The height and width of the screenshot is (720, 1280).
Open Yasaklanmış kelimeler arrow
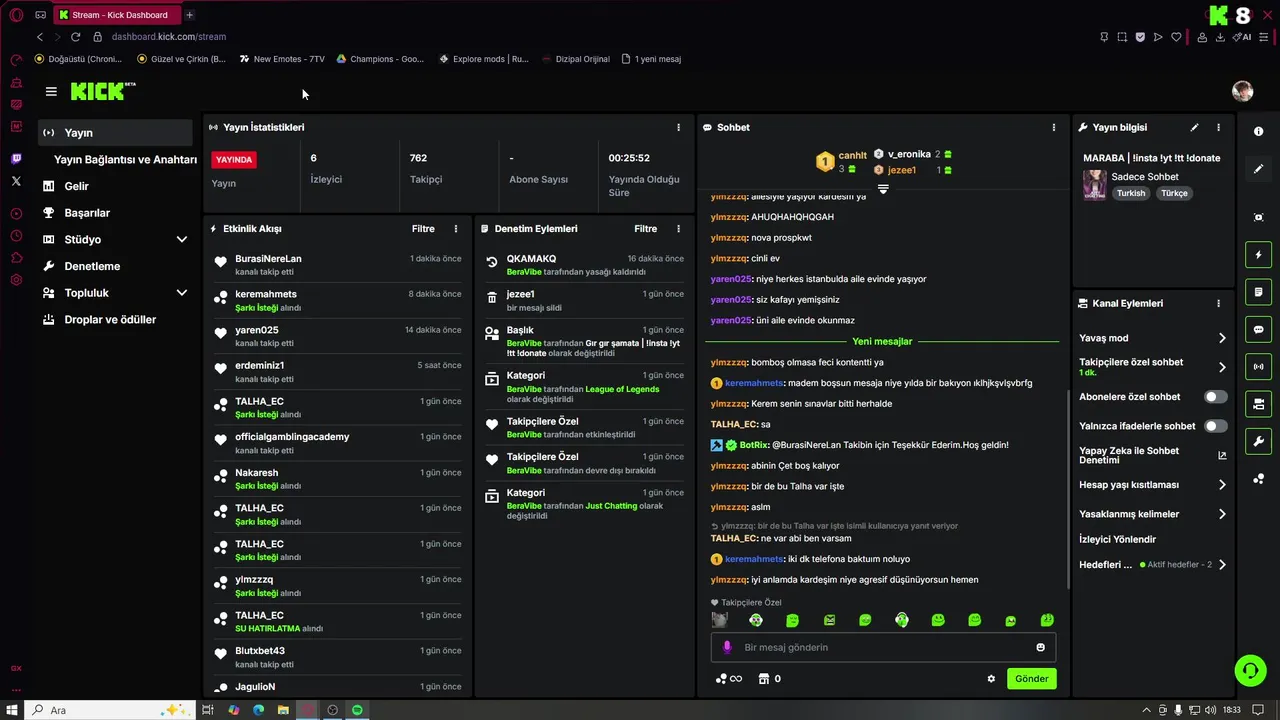(x=1222, y=514)
